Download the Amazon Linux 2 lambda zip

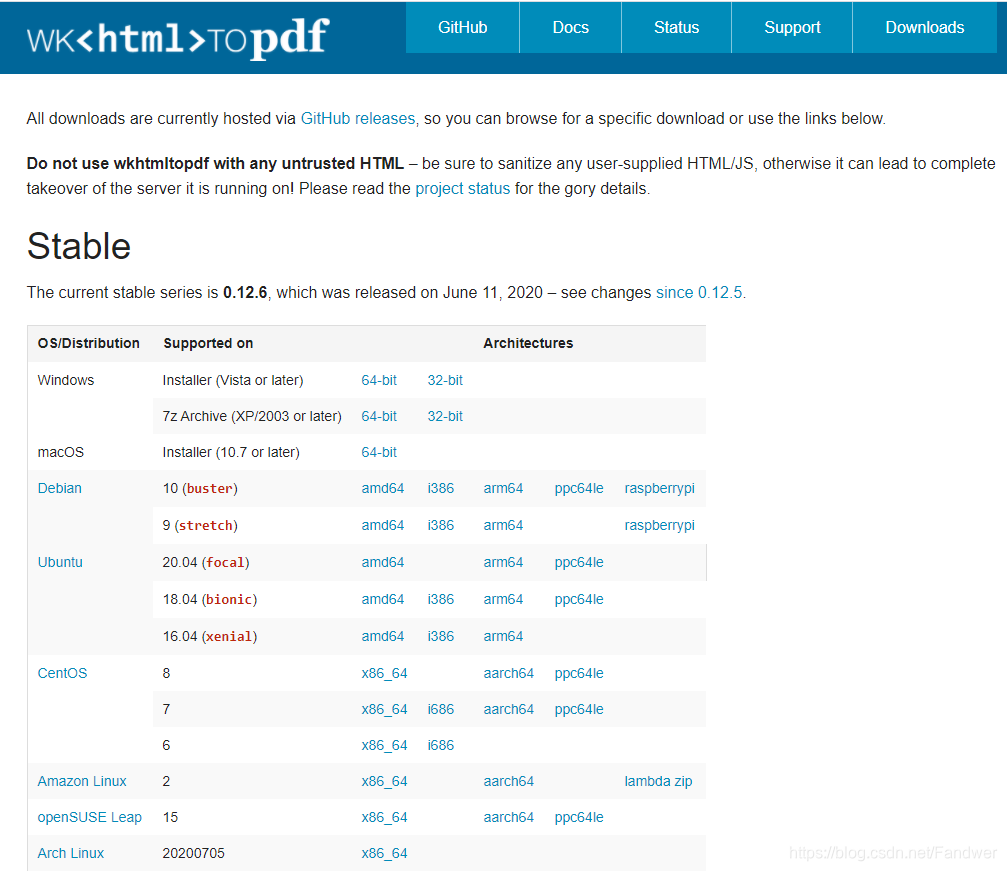coord(658,781)
